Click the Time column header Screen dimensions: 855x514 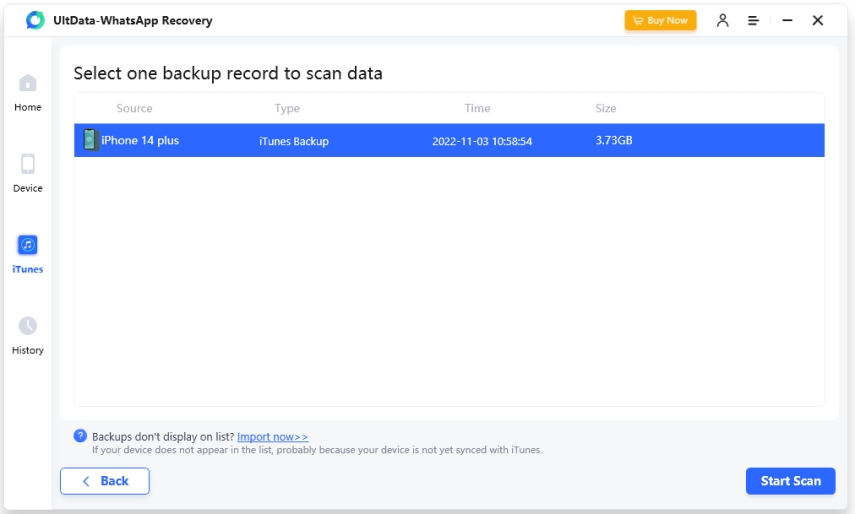click(477, 108)
